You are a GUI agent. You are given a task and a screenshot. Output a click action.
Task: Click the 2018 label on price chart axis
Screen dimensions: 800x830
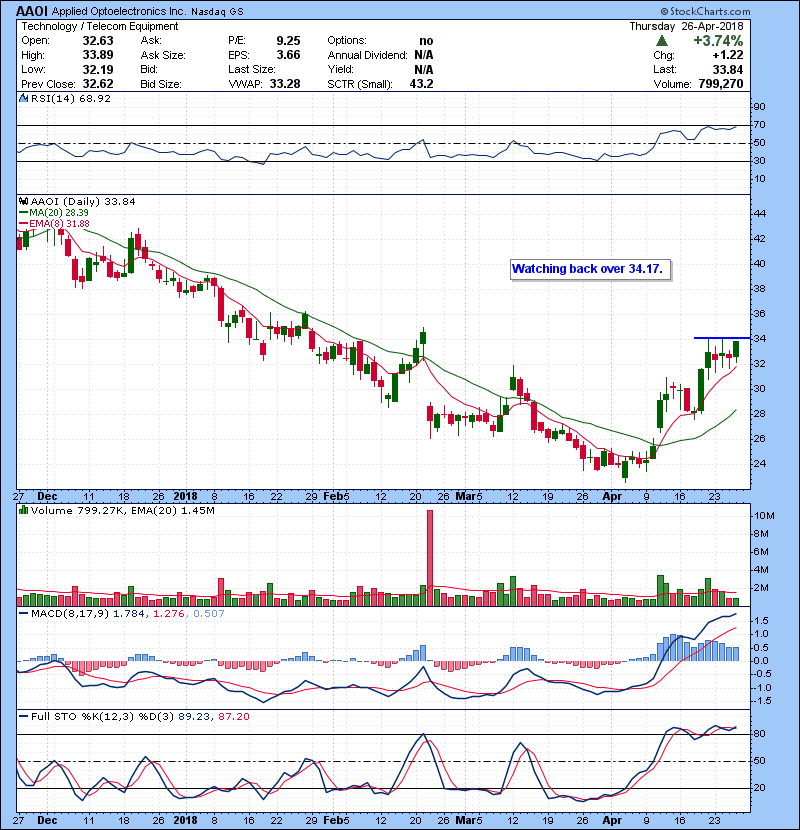click(x=185, y=497)
